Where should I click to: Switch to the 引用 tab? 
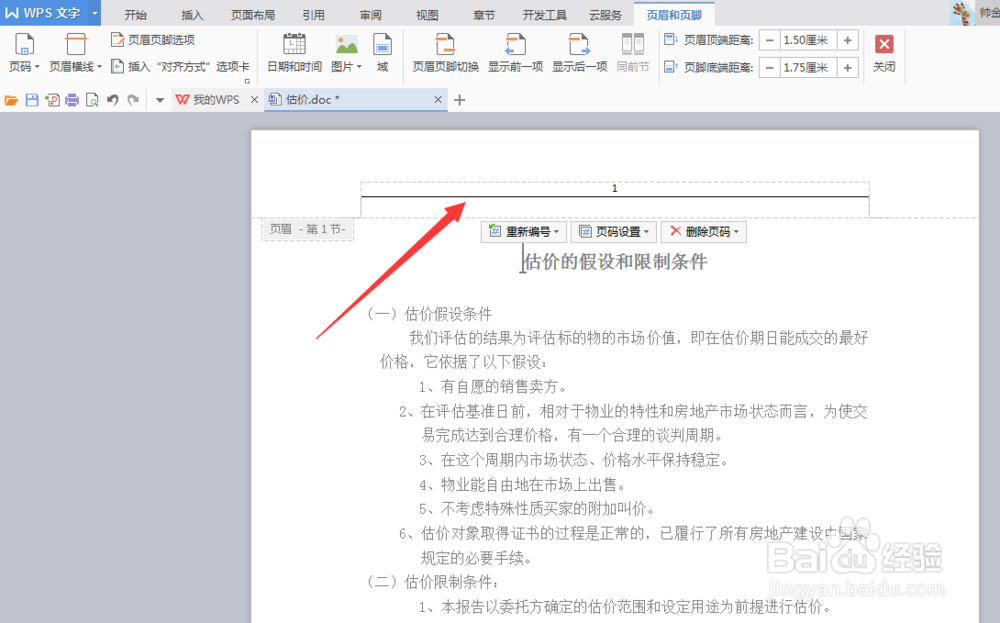click(313, 15)
